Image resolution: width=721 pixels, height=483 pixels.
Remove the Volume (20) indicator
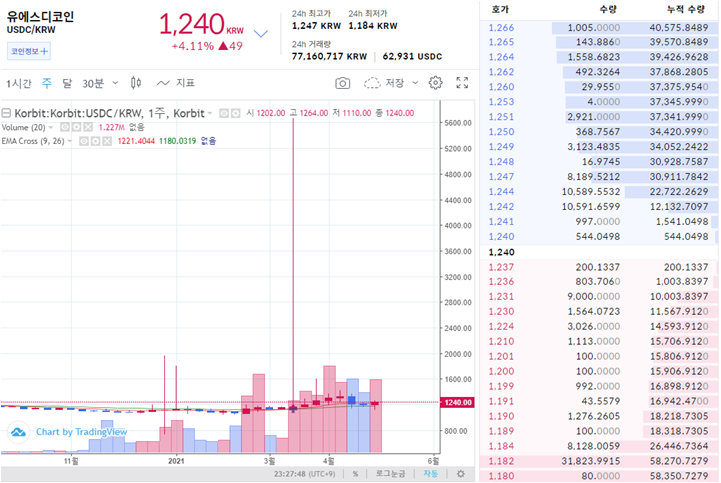pyautogui.click(x=88, y=127)
